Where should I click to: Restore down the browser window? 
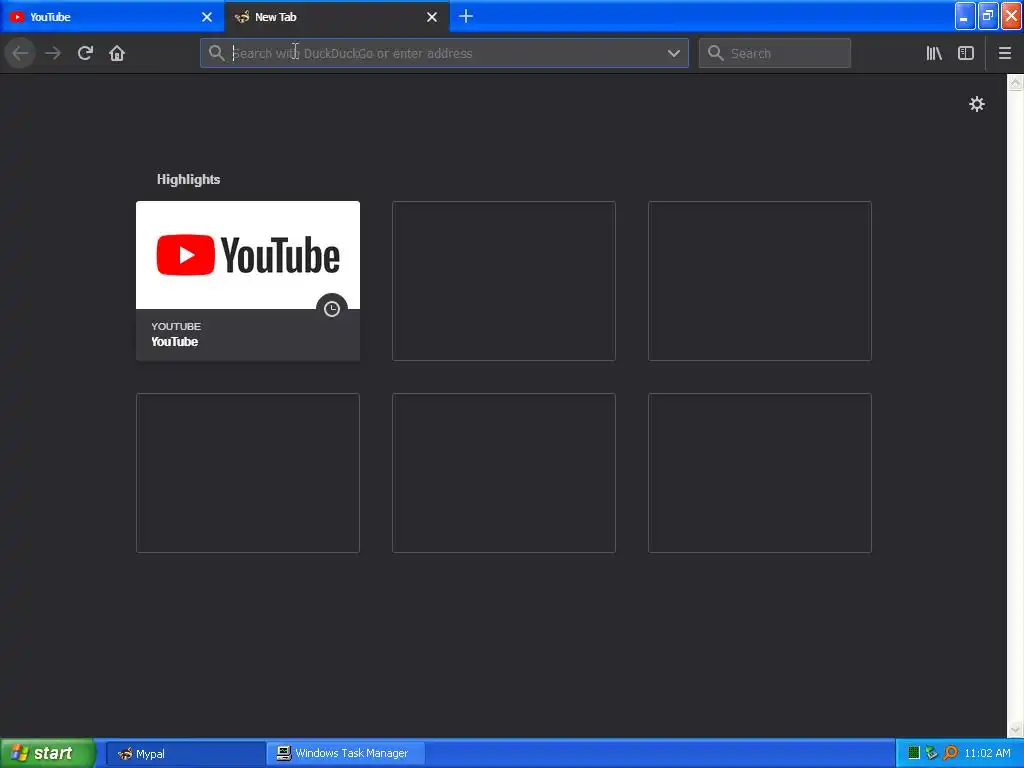(988, 16)
